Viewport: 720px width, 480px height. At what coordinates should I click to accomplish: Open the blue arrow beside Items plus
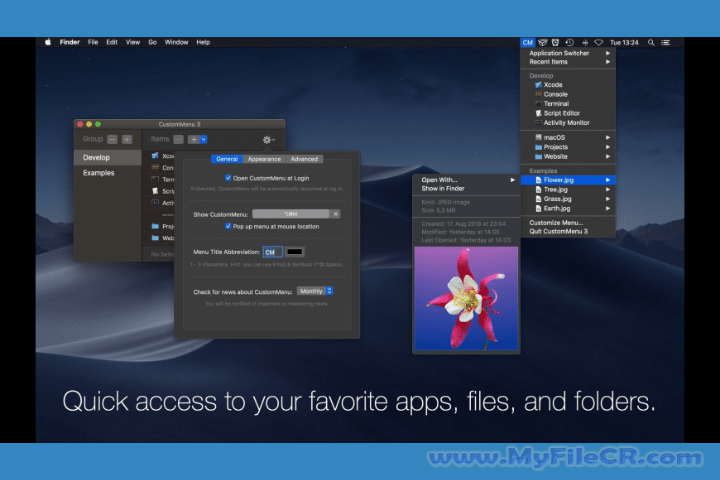203,139
